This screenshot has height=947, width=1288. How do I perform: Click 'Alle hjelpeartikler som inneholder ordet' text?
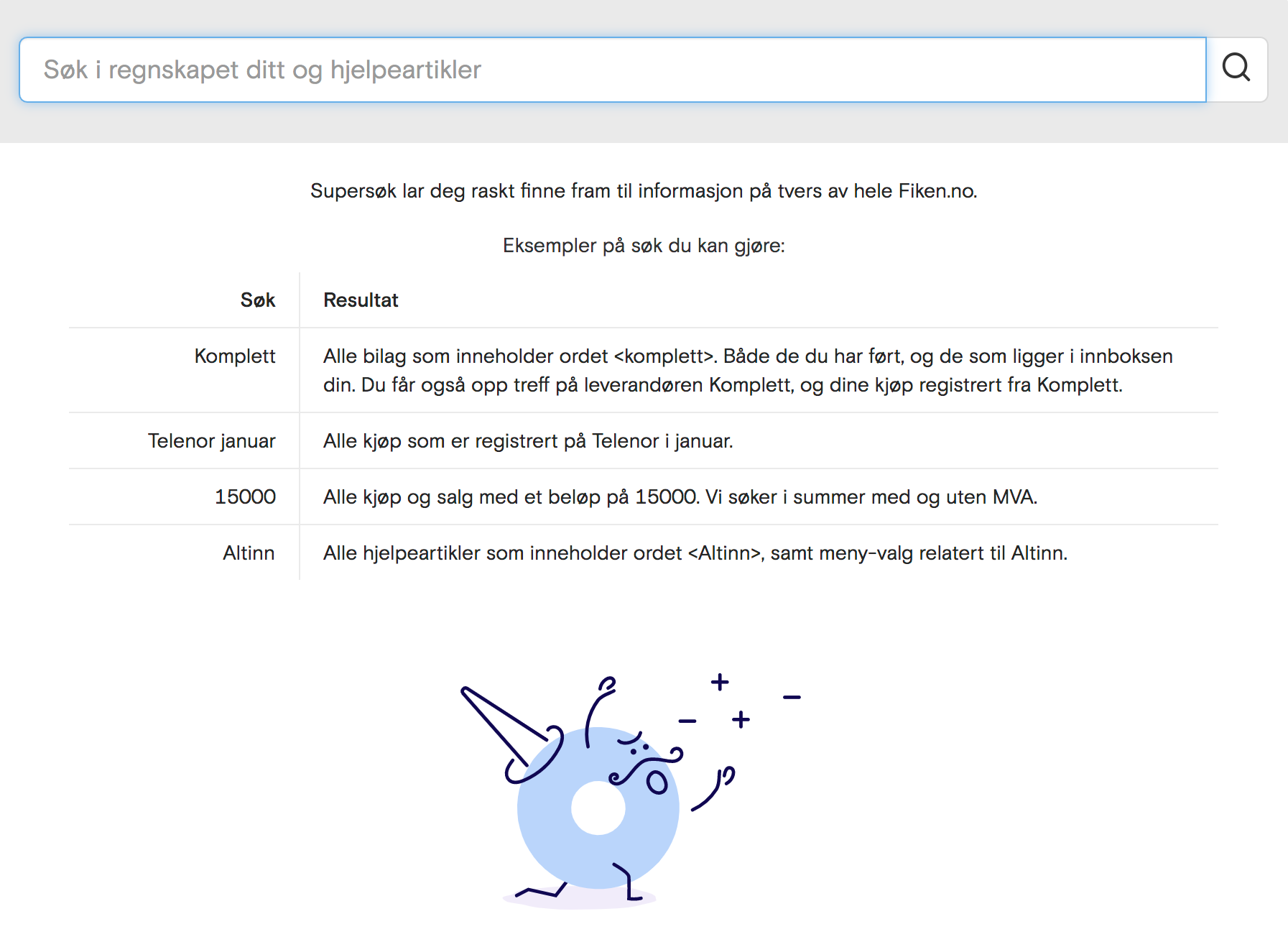point(695,553)
